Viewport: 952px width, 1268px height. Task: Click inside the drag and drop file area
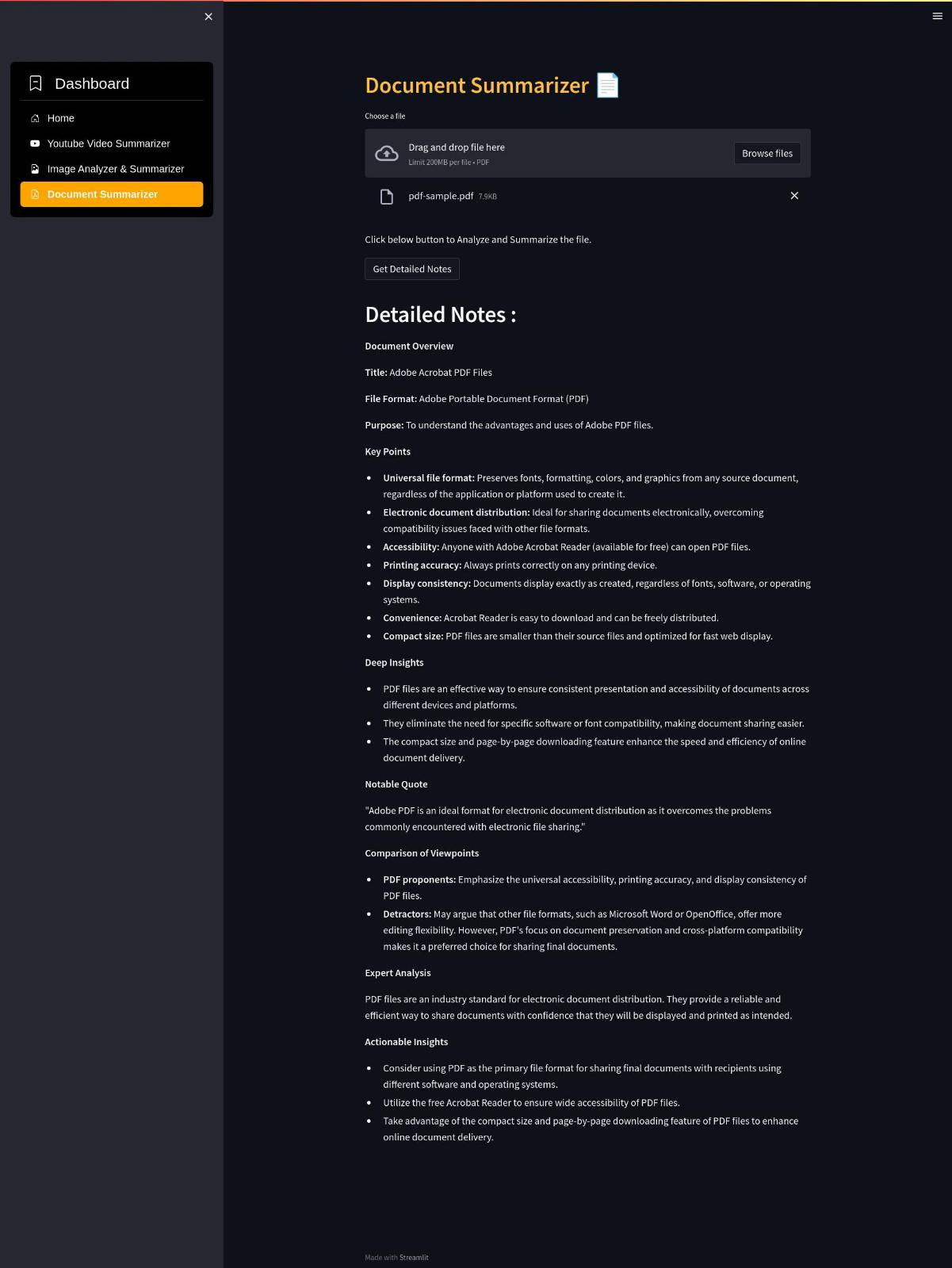click(555, 152)
